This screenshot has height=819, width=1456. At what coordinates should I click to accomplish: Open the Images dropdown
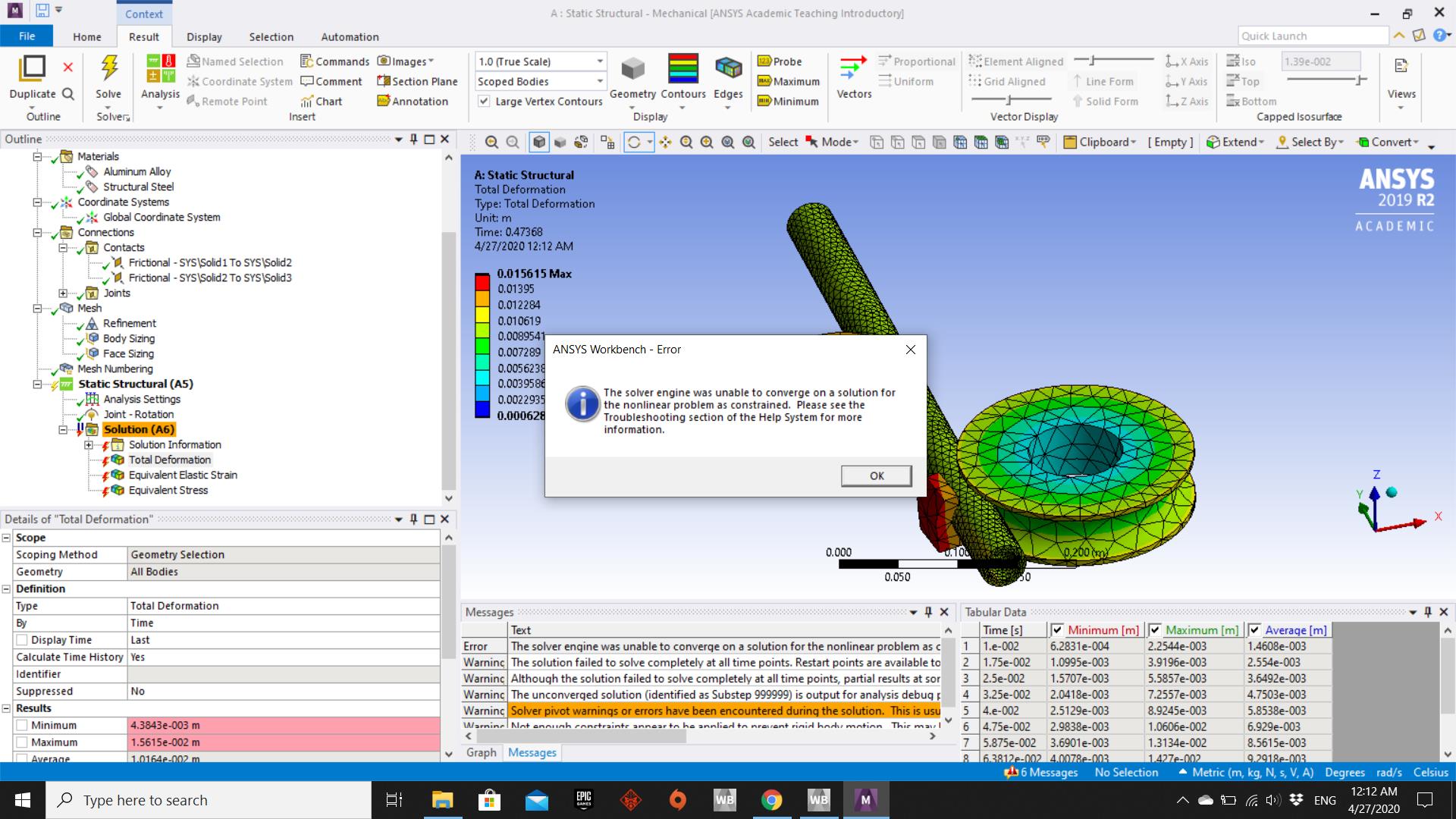tap(406, 61)
